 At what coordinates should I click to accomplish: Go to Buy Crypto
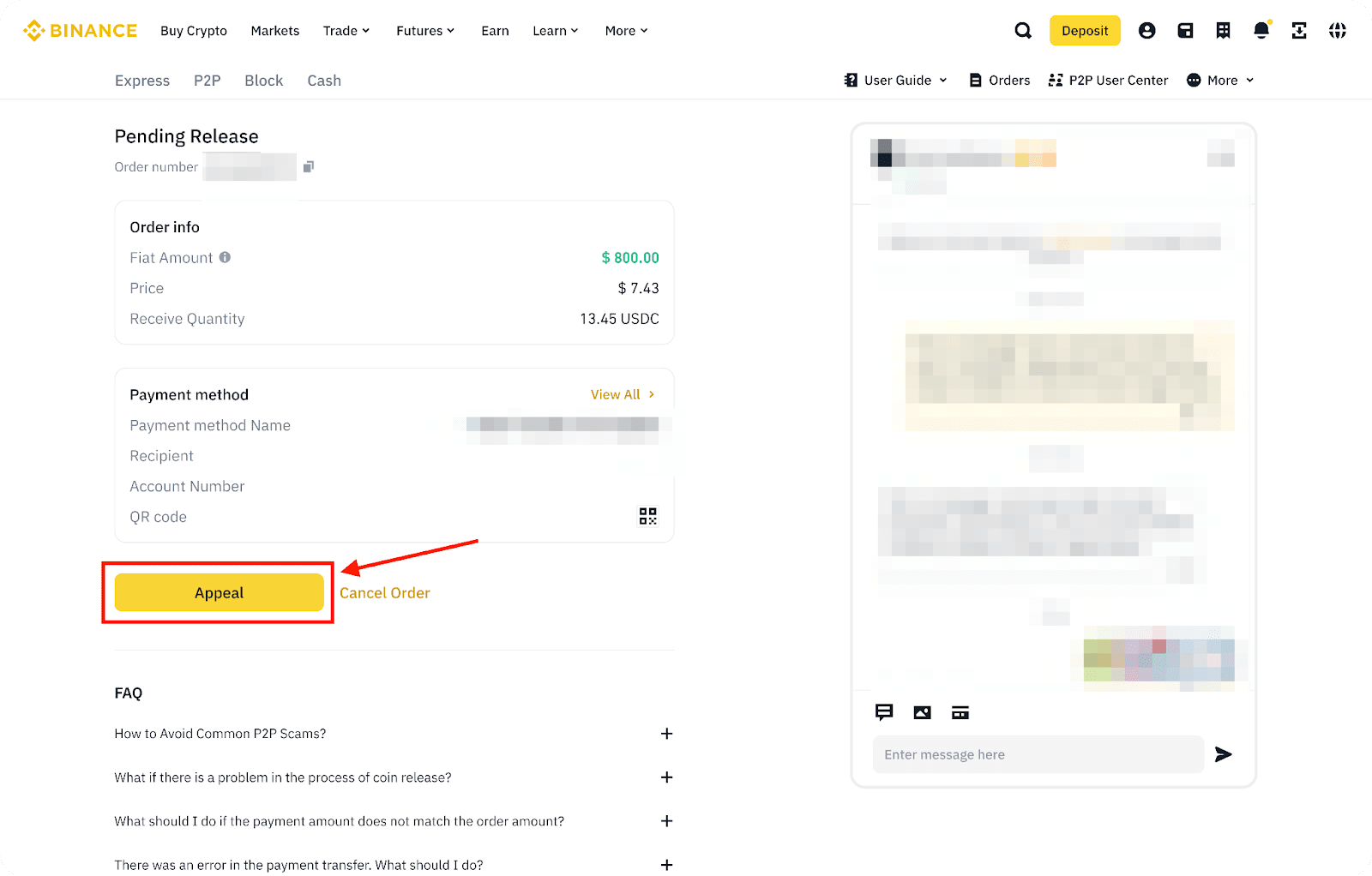point(194,31)
